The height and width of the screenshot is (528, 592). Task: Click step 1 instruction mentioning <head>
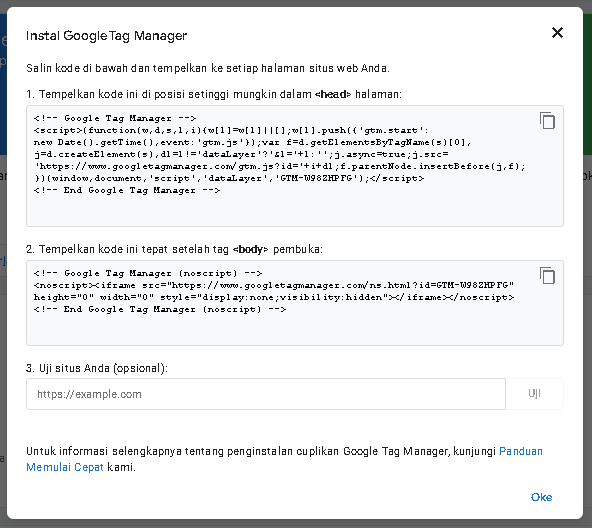pos(214,94)
